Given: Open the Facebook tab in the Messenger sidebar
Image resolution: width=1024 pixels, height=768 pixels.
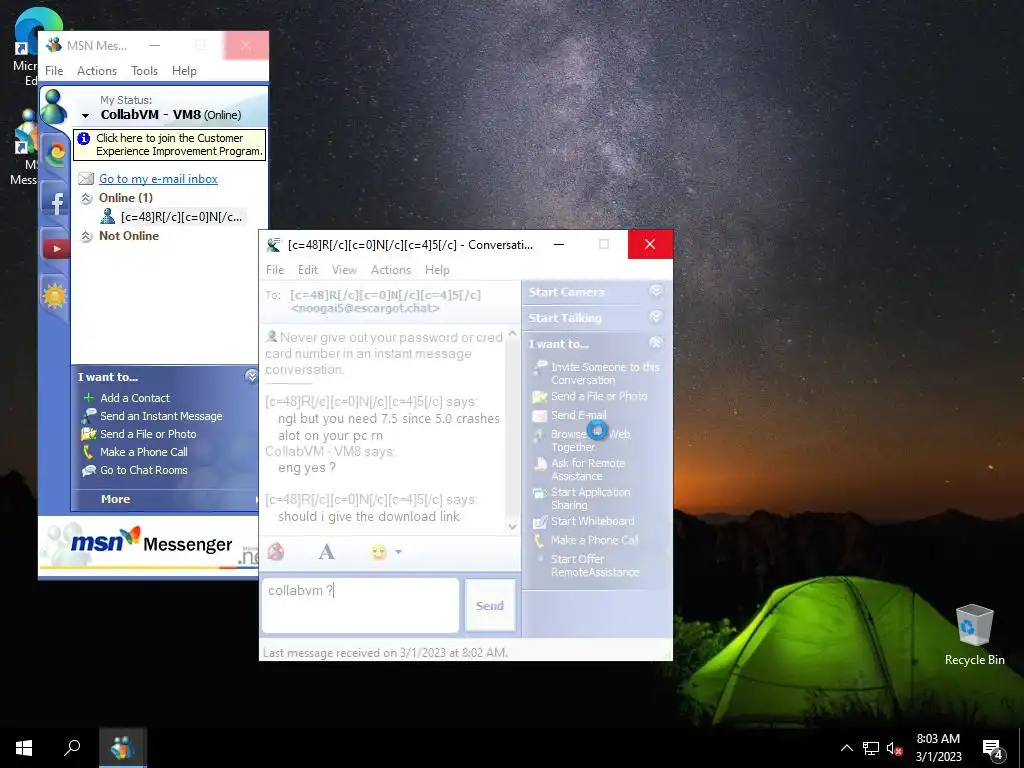Looking at the screenshot, I should click(x=56, y=202).
